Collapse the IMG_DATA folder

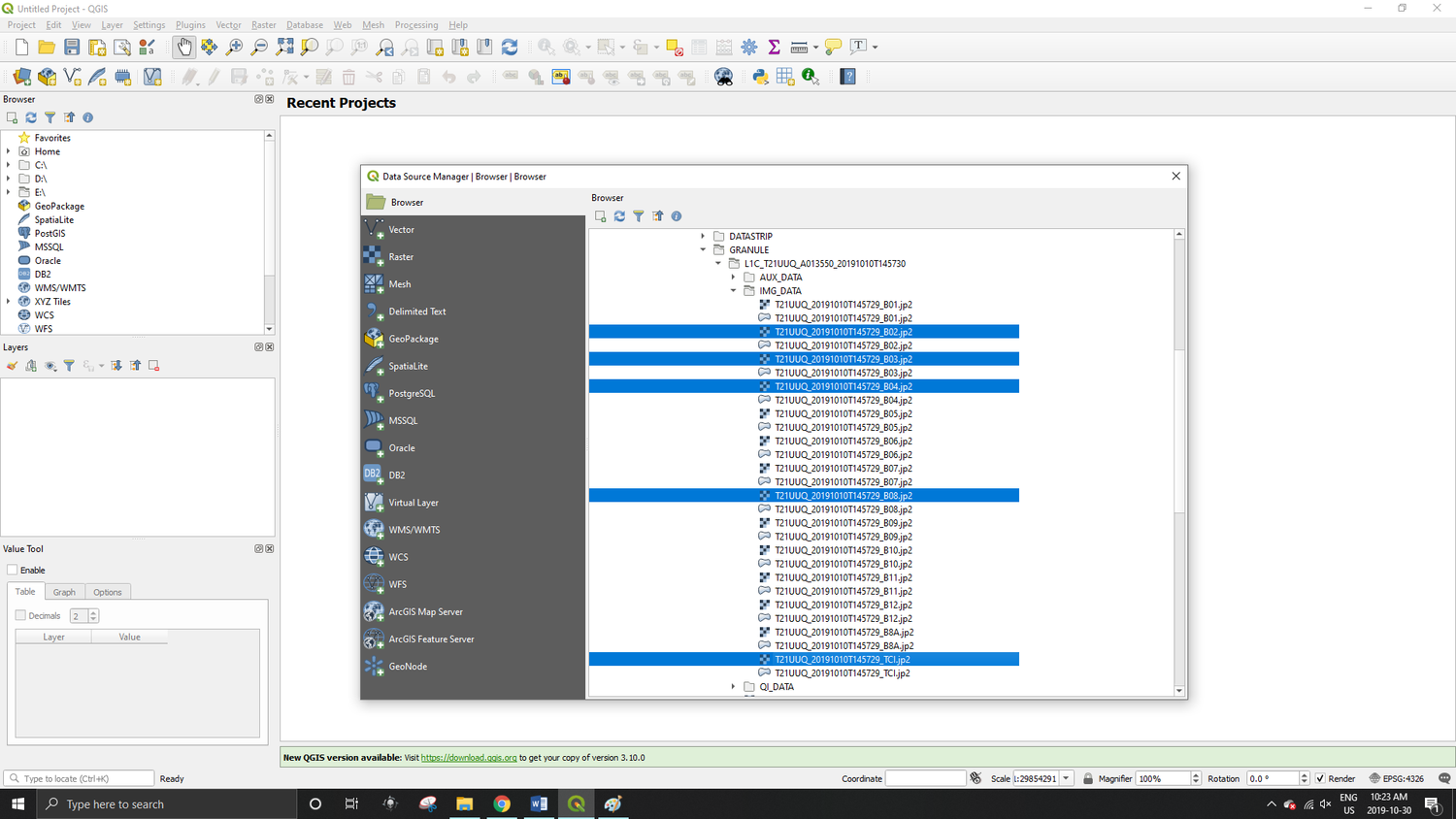click(x=734, y=291)
